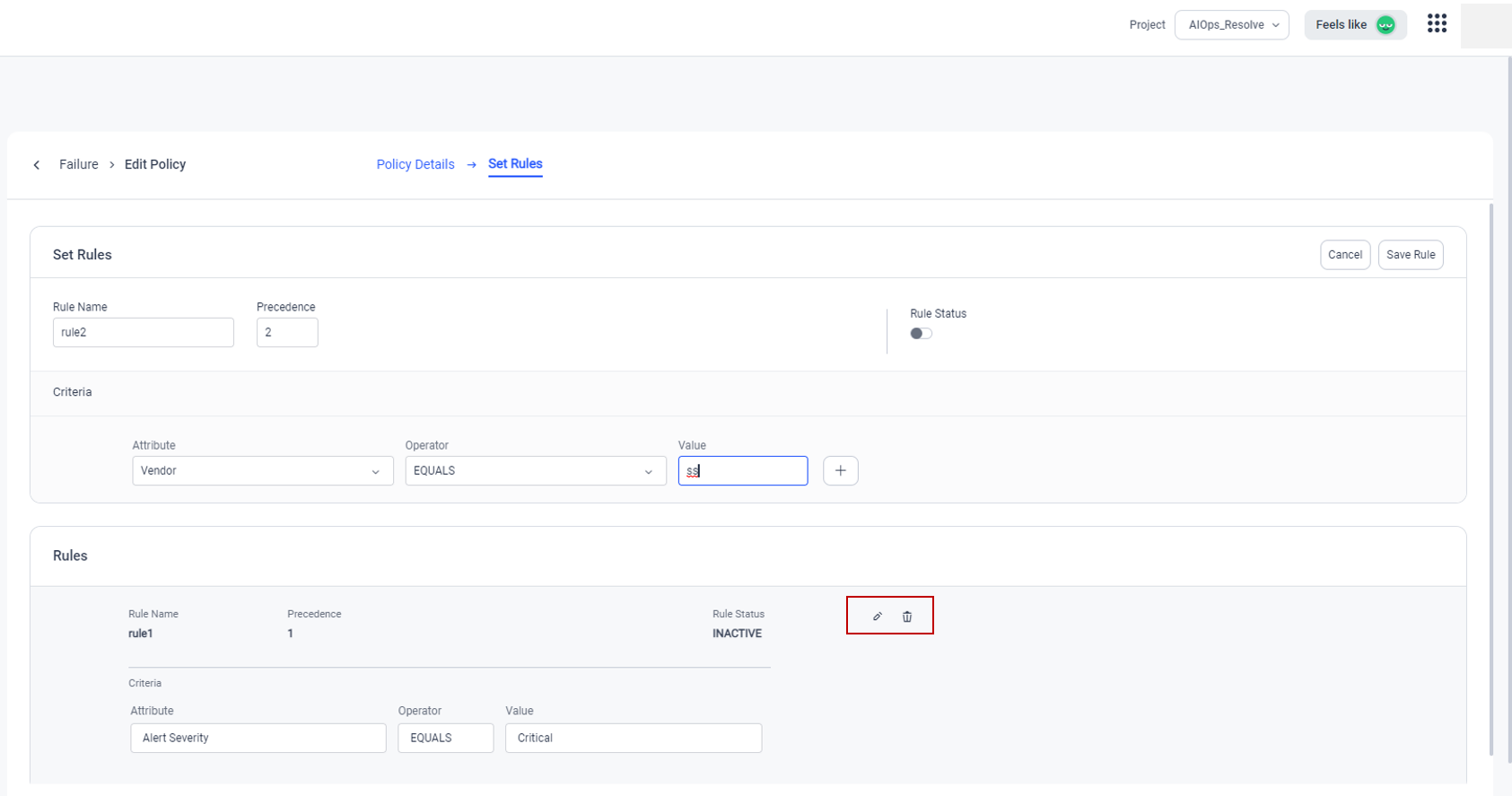Click the back arrow beside Failure

click(x=37, y=165)
